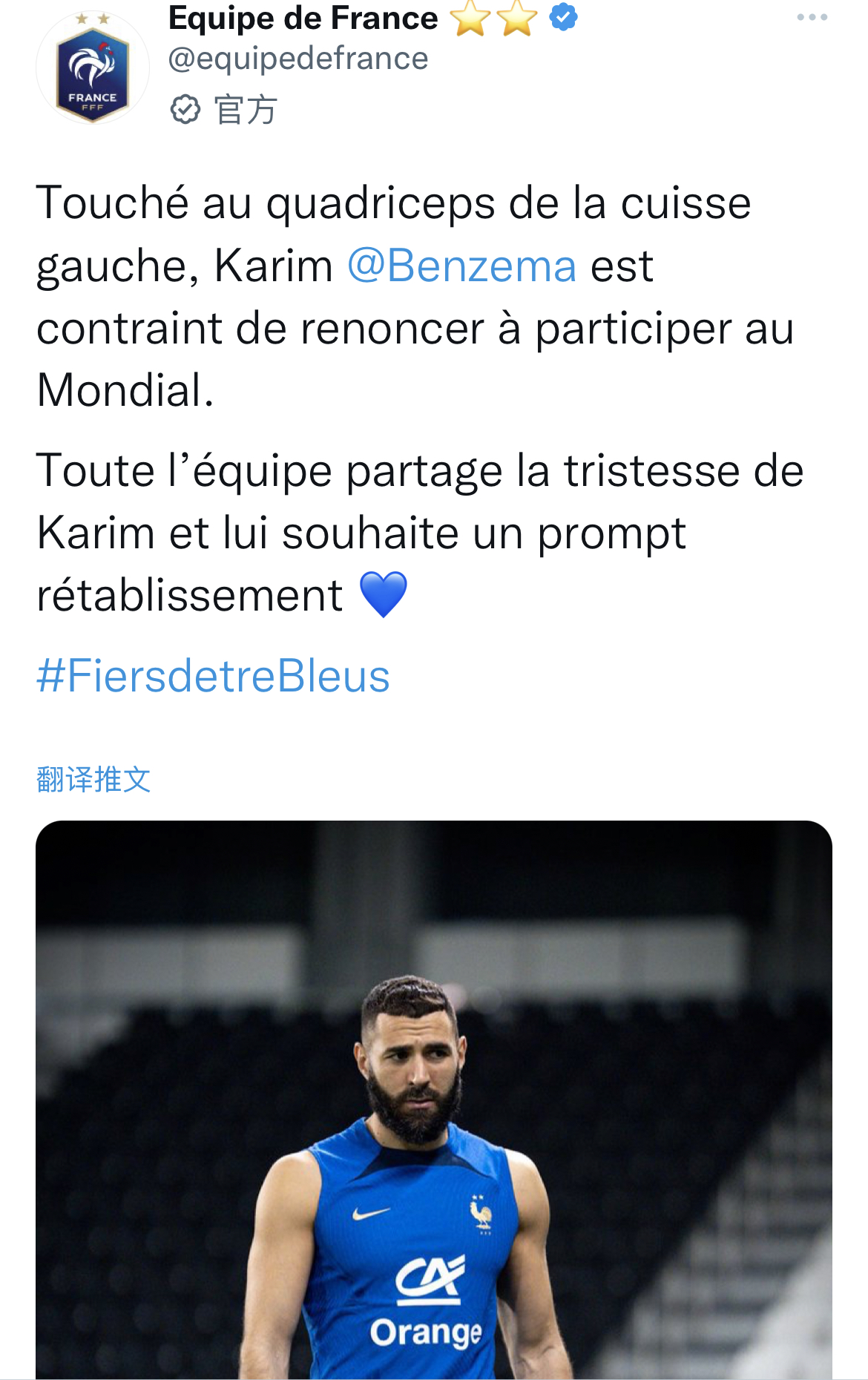This screenshot has height=1380, width=868.
Task: Click the gold star emojis beside name
Action: click(493, 18)
